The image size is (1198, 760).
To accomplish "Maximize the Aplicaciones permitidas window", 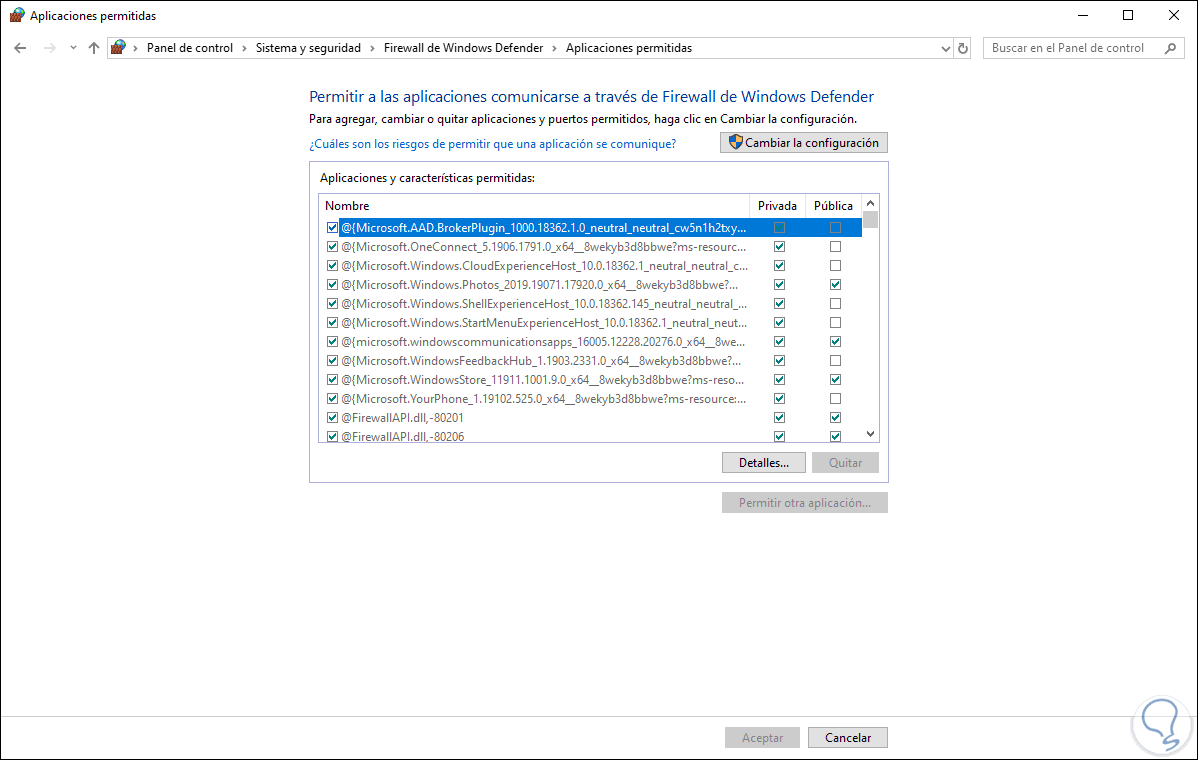I will (1128, 15).
